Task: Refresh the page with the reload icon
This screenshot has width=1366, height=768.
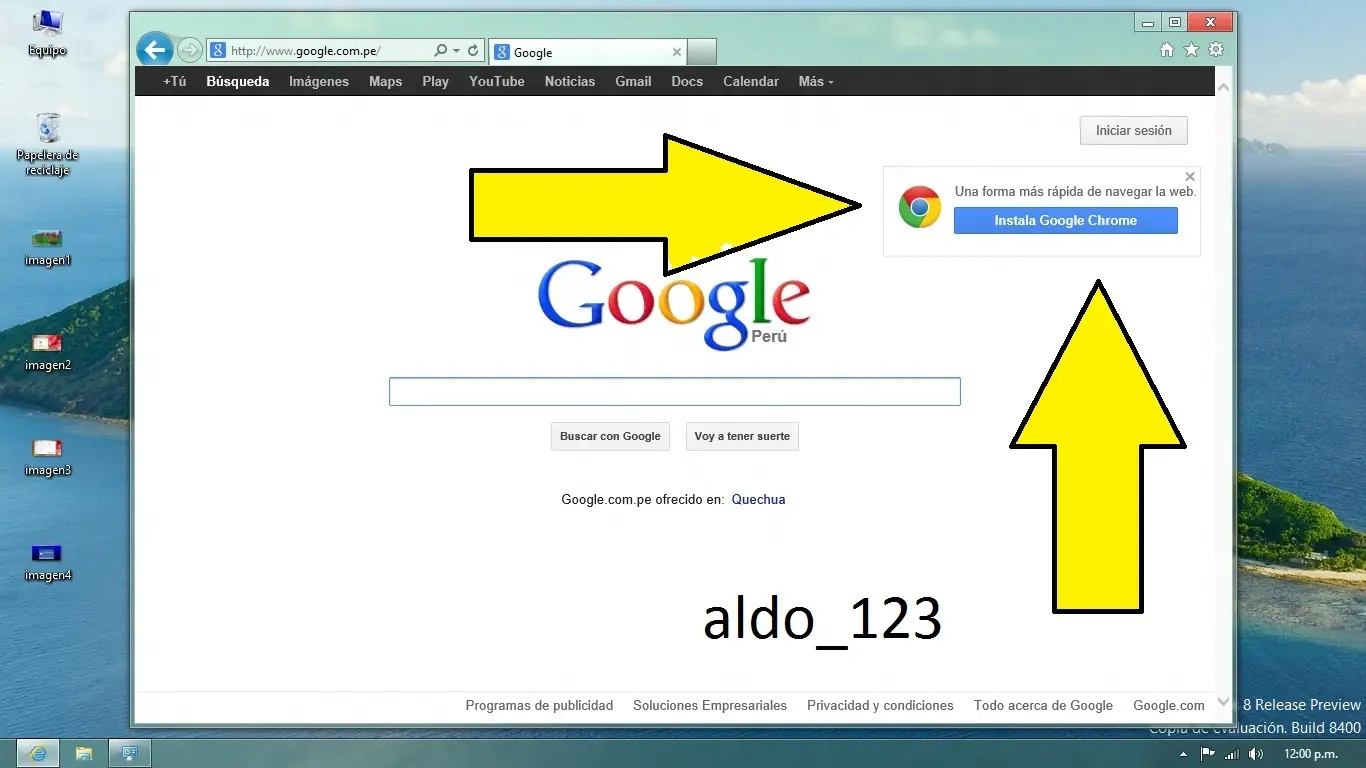Action: pyautogui.click(x=473, y=50)
